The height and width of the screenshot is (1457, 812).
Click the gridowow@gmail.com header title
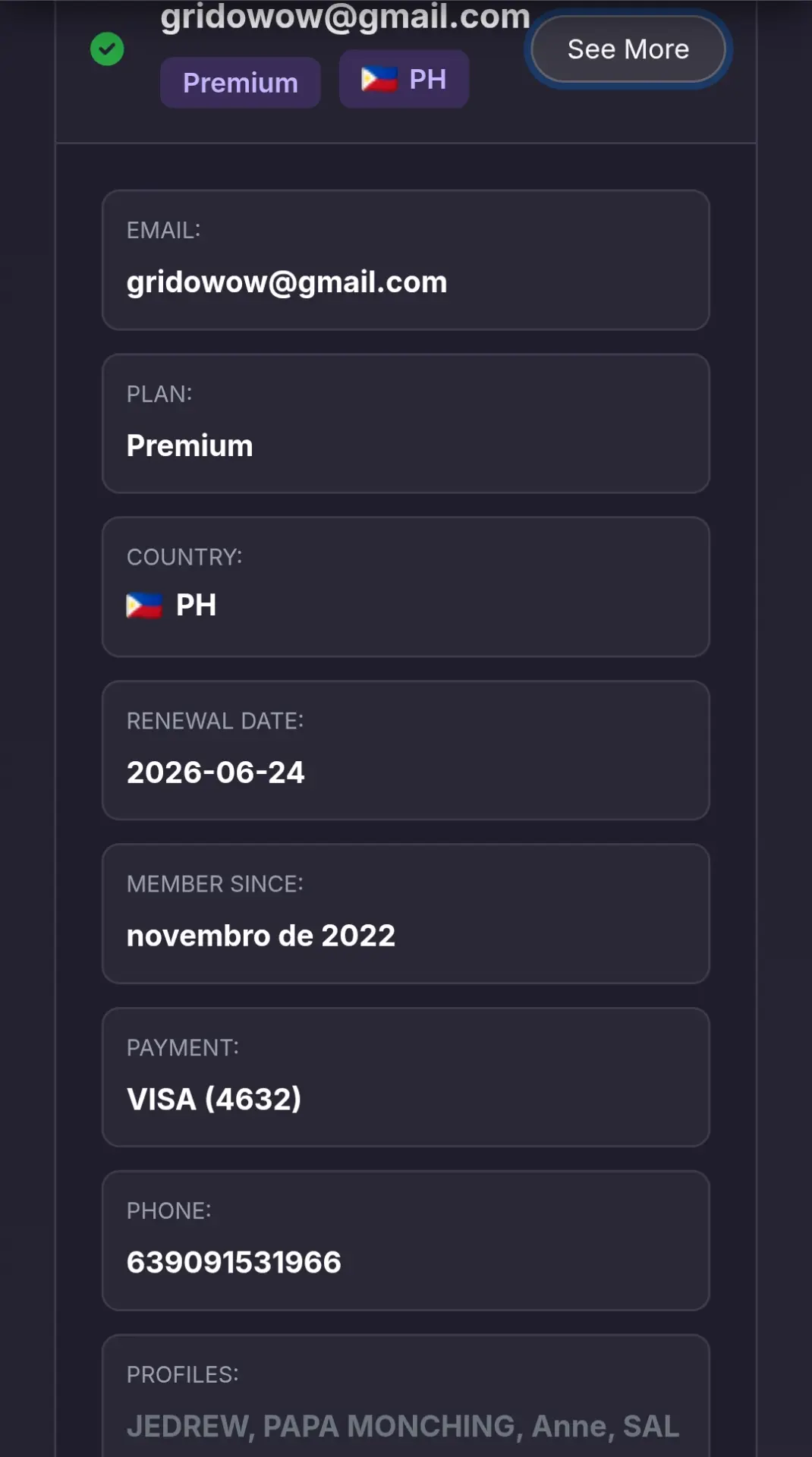pyautogui.click(x=345, y=17)
